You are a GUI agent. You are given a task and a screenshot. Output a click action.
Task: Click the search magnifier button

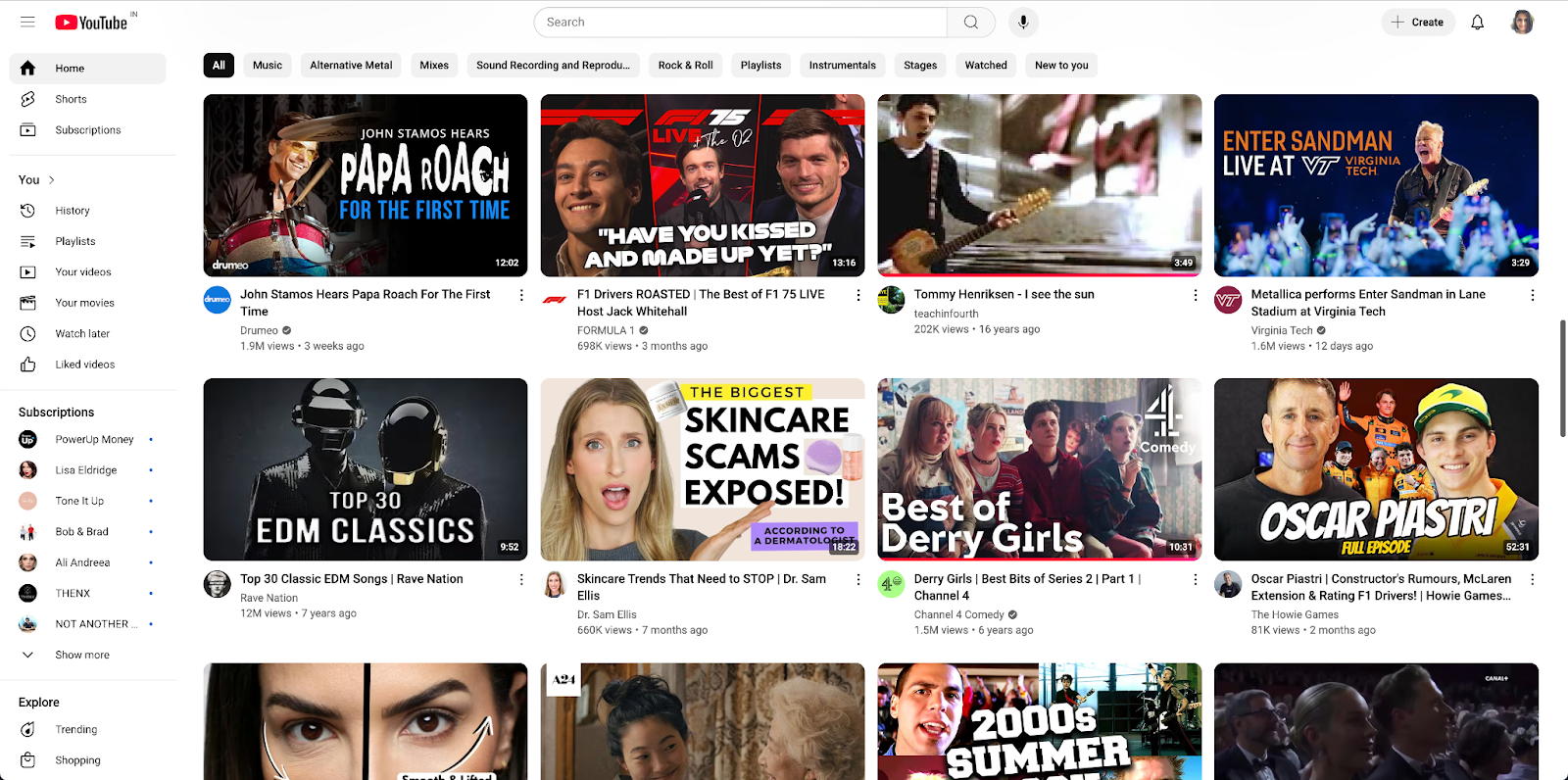[x=971, y=23]
